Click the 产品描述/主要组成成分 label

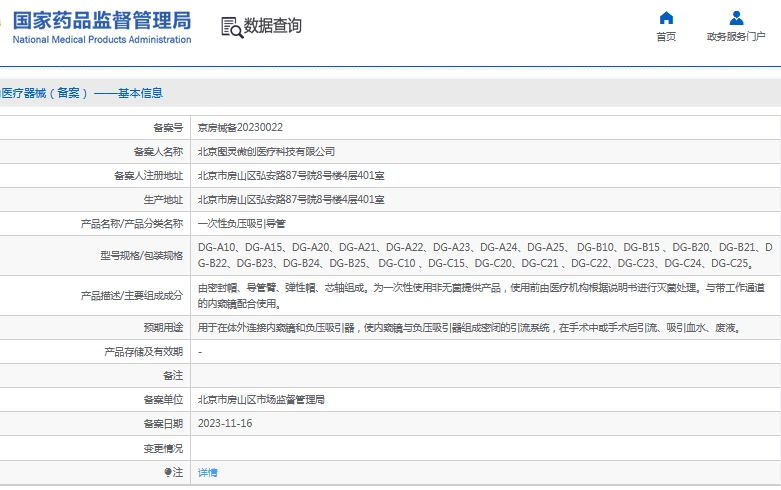click(131, 296)
